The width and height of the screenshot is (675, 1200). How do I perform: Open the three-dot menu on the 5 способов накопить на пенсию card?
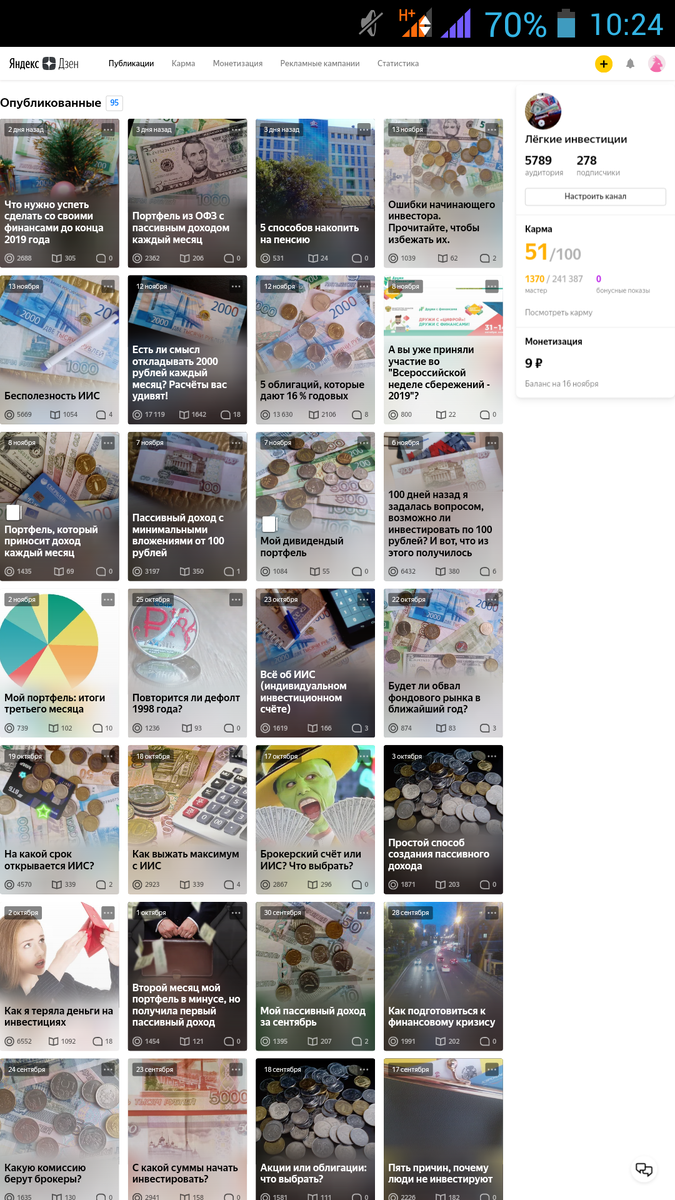click(x=364, y=130)
